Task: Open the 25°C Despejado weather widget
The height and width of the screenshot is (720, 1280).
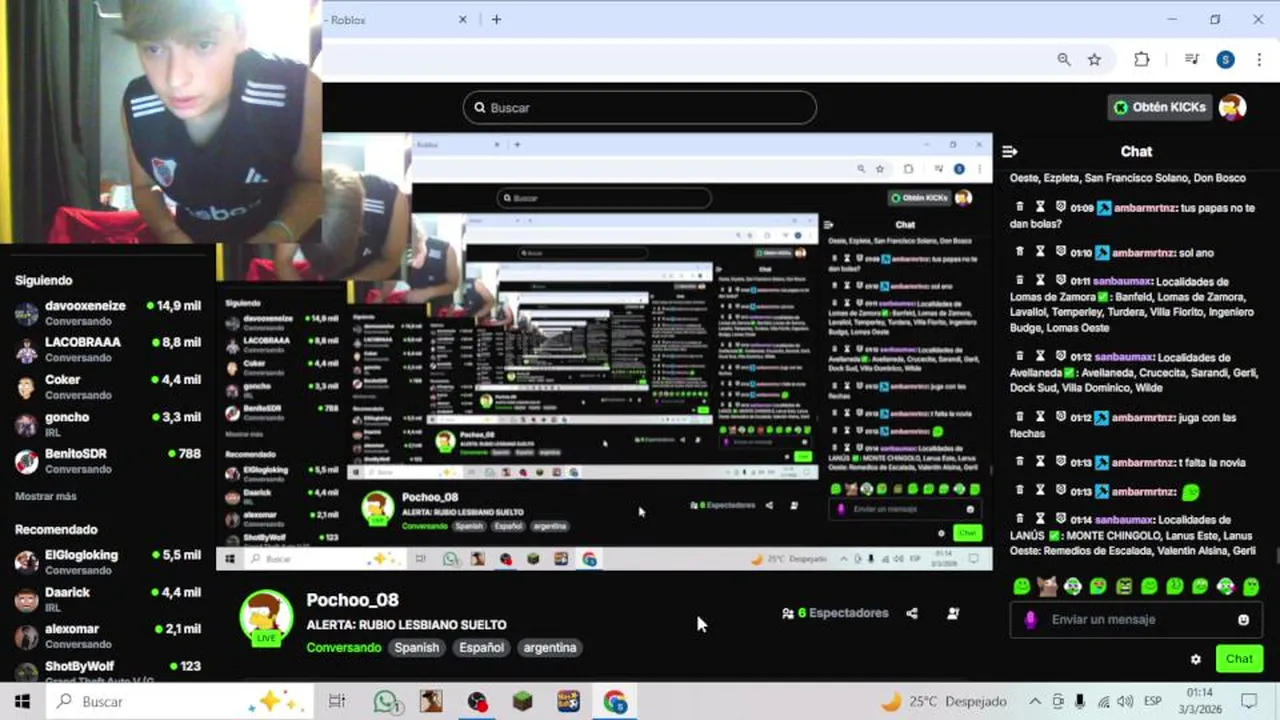Action: point(943,702)
